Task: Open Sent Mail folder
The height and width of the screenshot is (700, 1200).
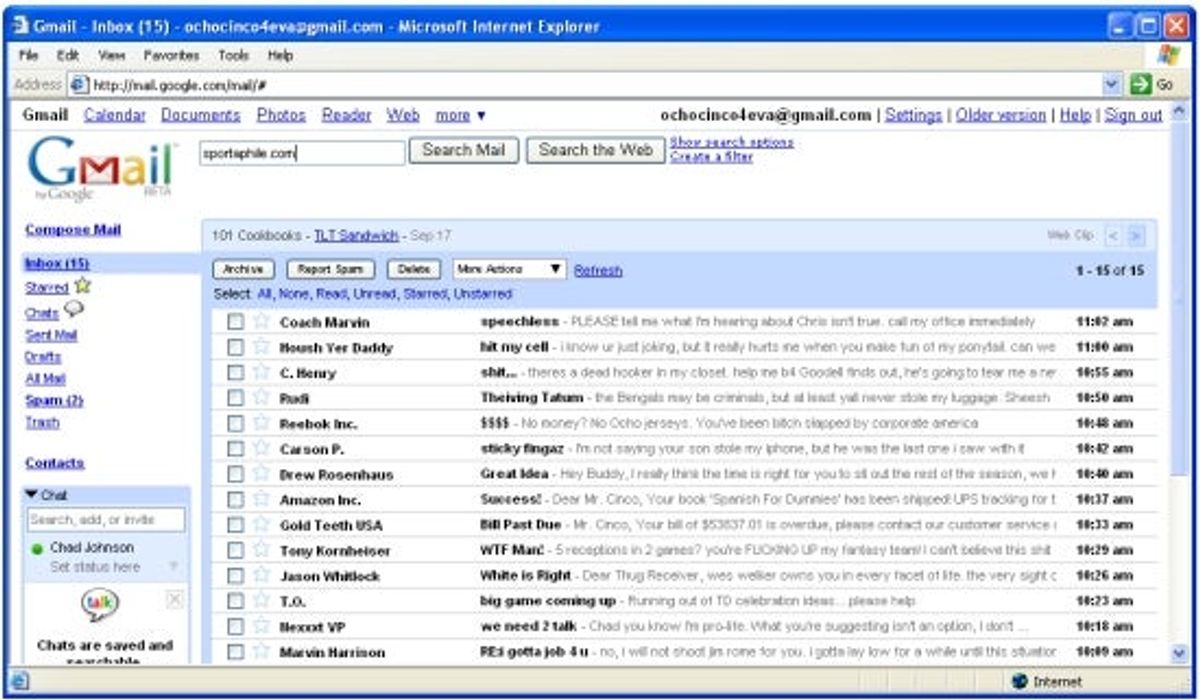Action: click(51, 335)
